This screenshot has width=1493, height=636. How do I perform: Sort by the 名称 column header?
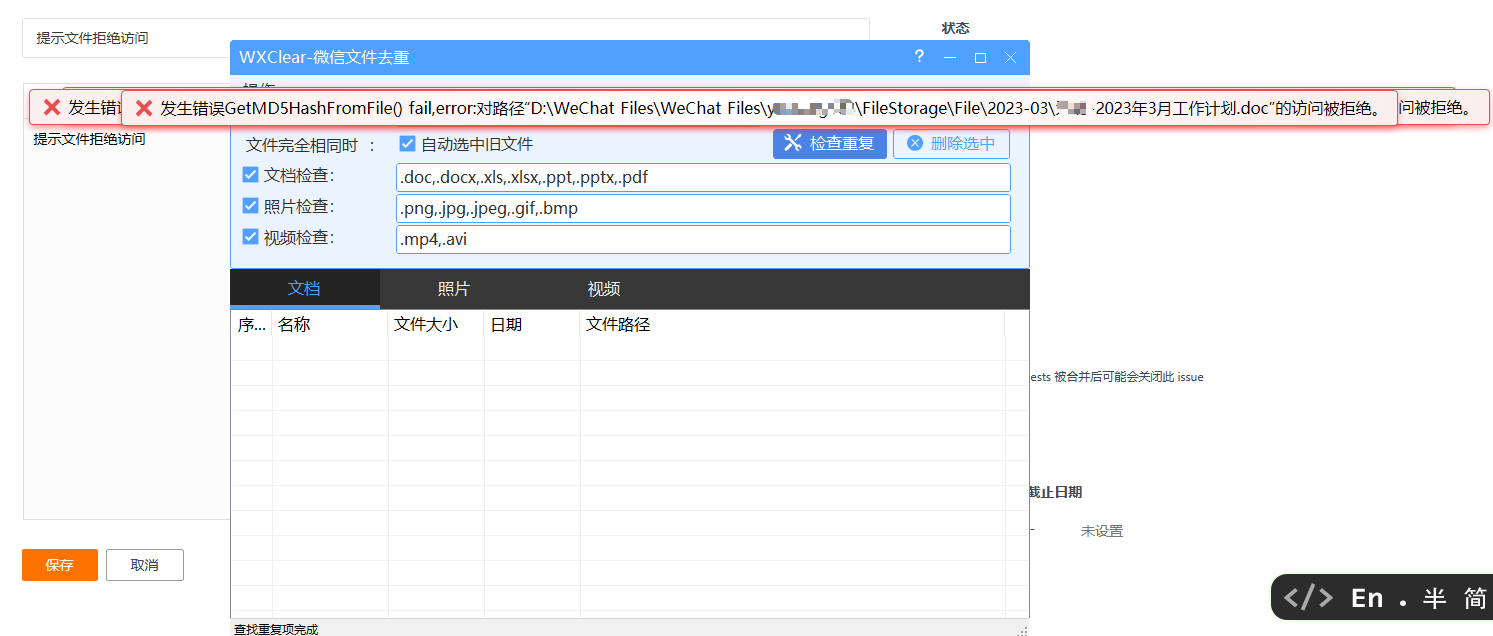pos(330,324)
